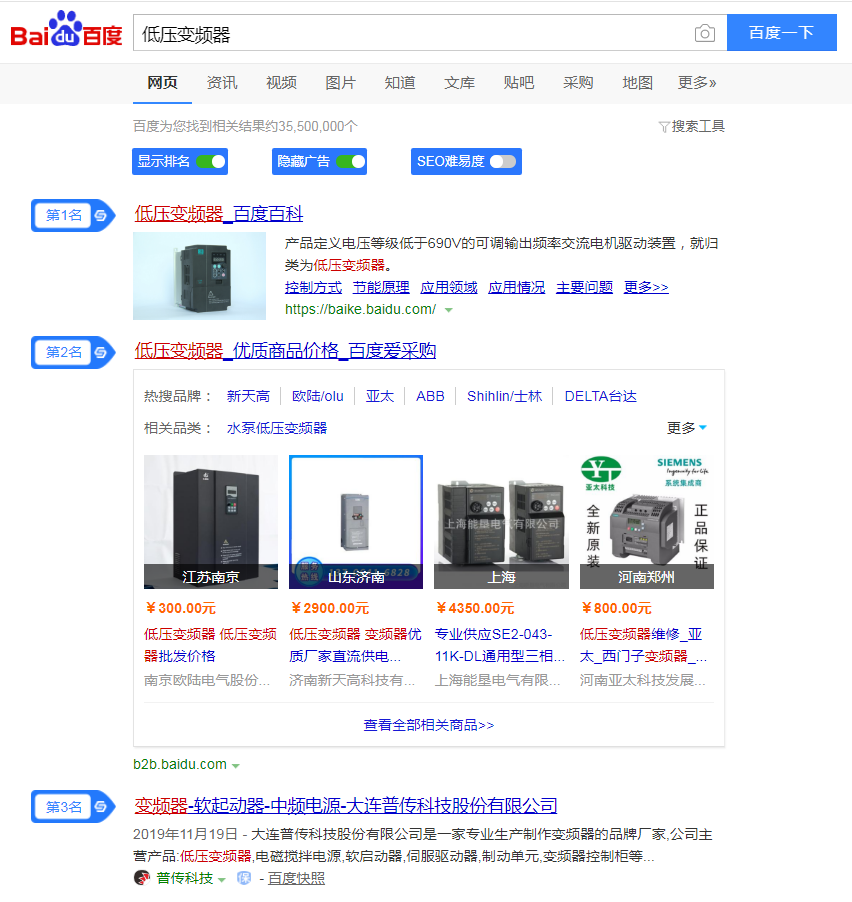Select the DELTA台达 brand link

point(601,396)
